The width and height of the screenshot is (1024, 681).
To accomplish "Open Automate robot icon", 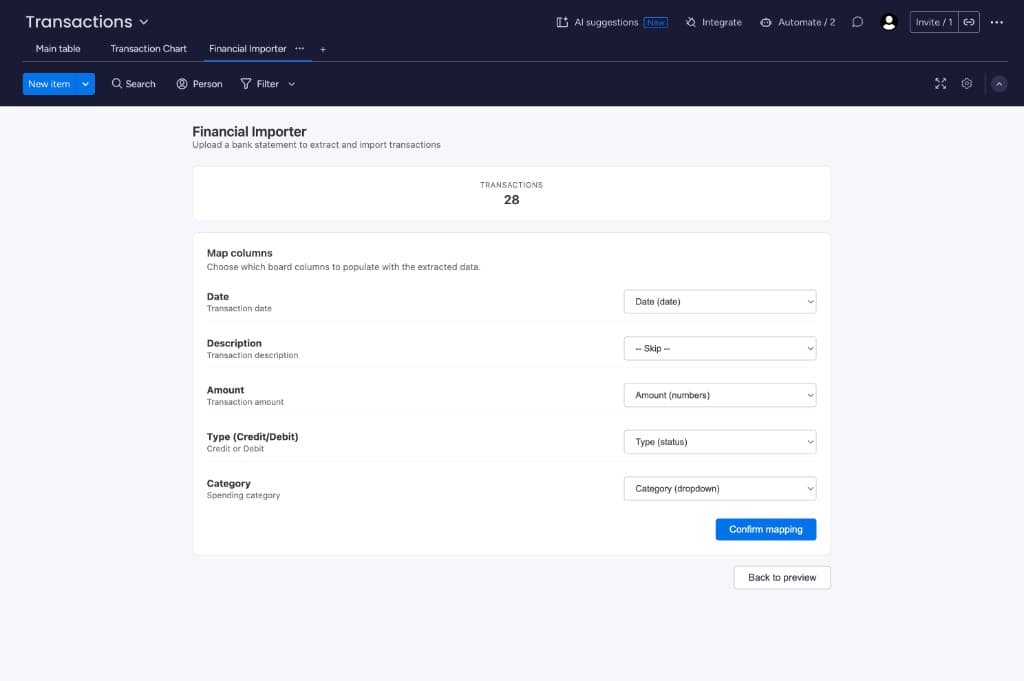I will [x=766, y=22].
